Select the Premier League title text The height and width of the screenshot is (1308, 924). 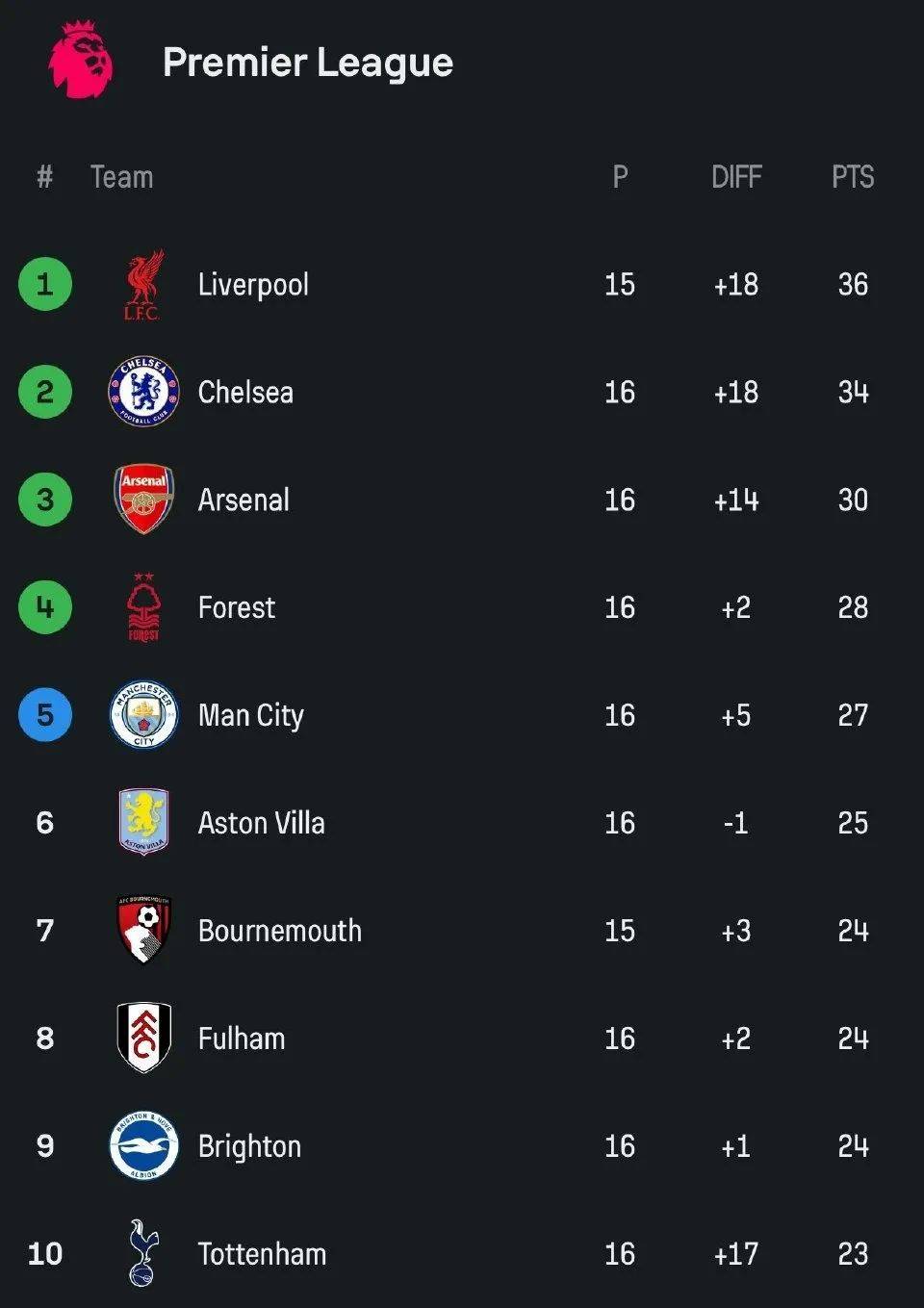tap(308, 63)
